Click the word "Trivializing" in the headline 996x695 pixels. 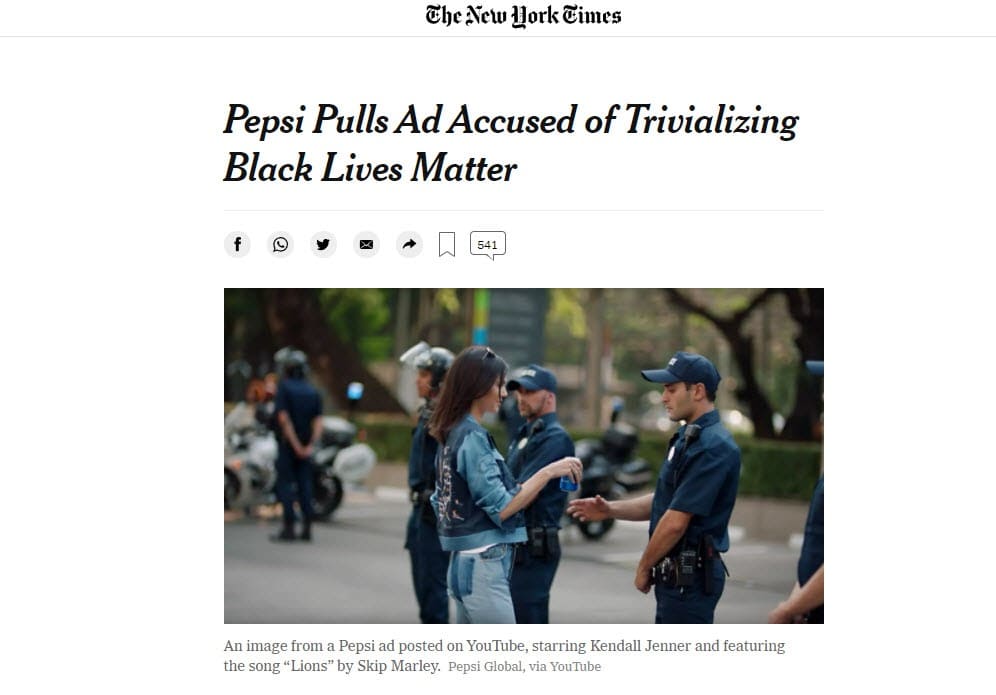(x=711, y=120)
